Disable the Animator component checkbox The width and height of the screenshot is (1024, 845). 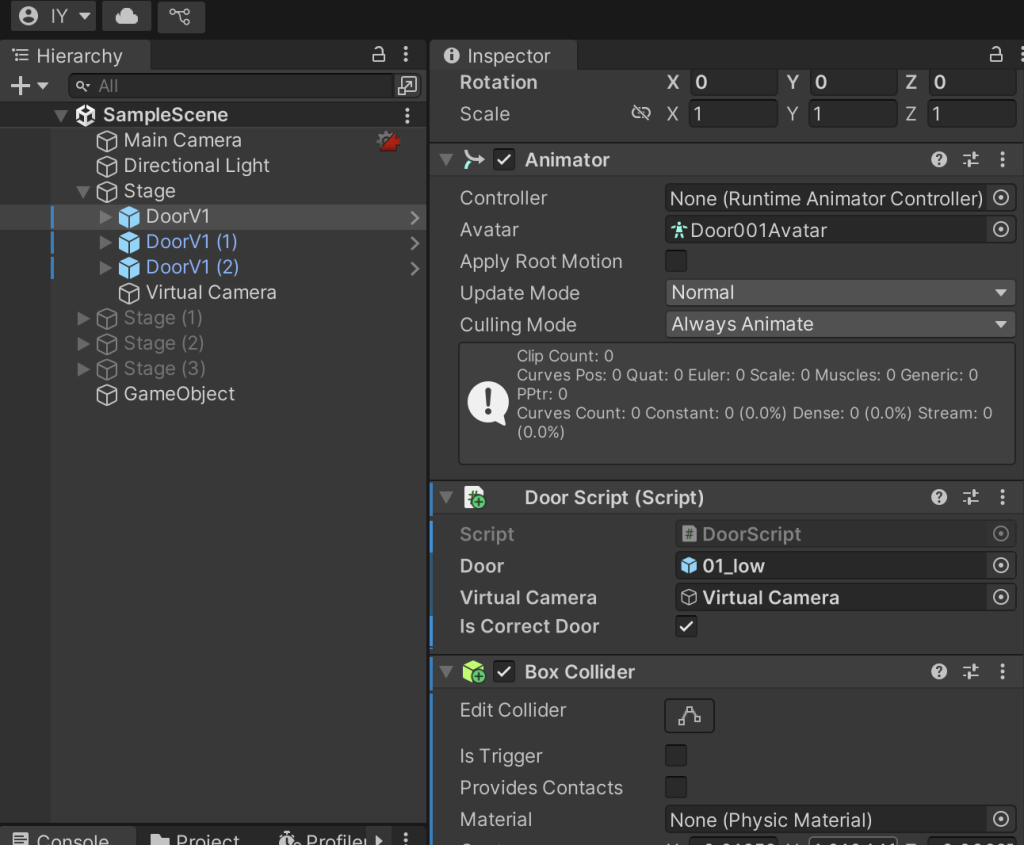[504, 159]
